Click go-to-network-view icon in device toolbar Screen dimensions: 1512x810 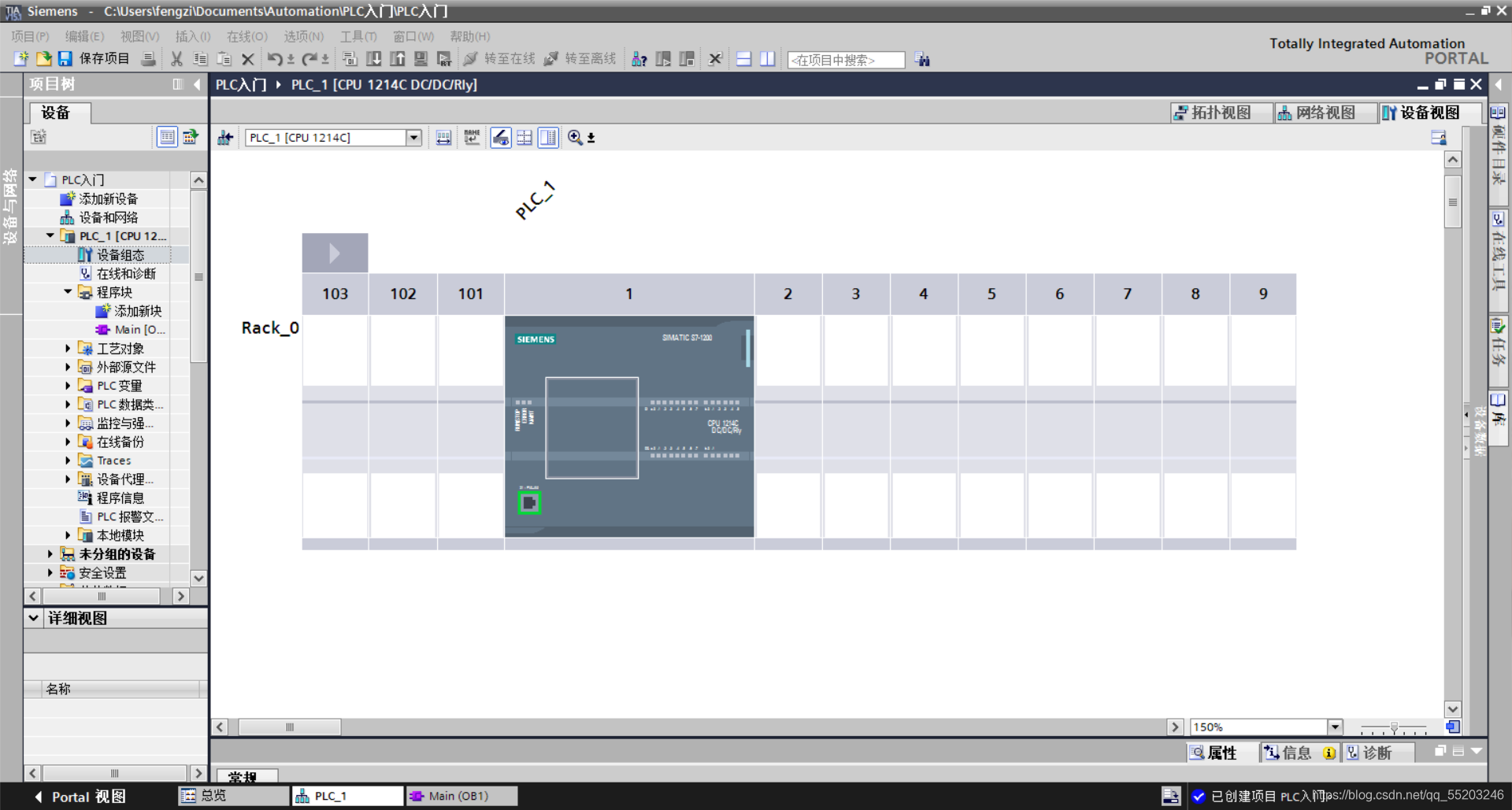[225, 138]
